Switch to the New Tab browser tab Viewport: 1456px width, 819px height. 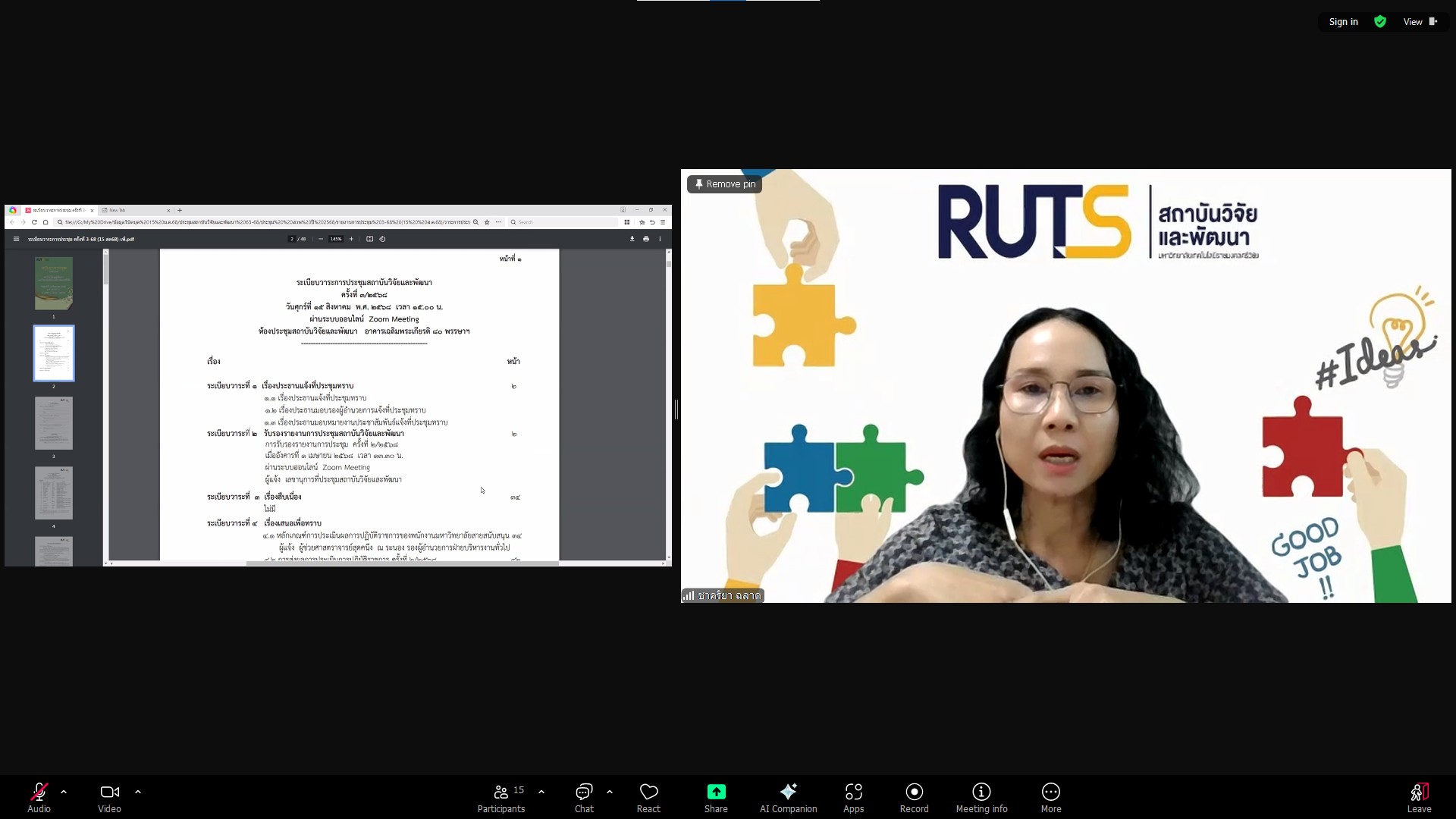click(135, 210)
